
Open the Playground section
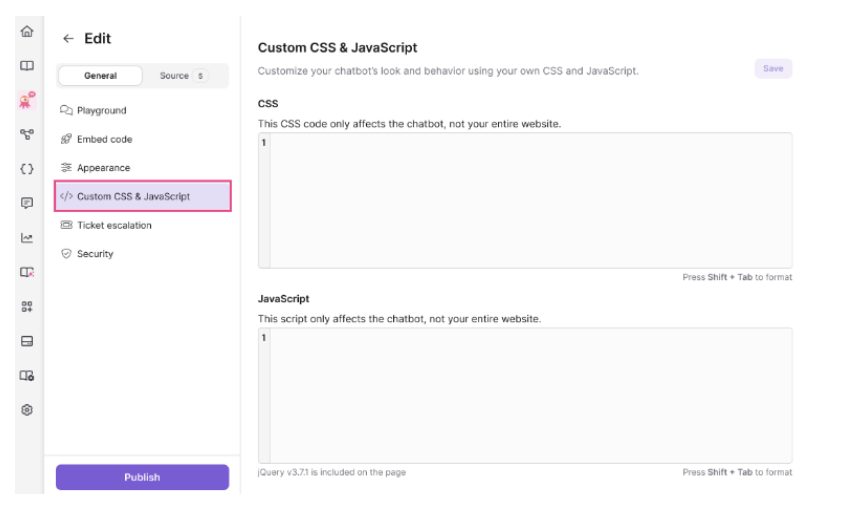(101, 110)
